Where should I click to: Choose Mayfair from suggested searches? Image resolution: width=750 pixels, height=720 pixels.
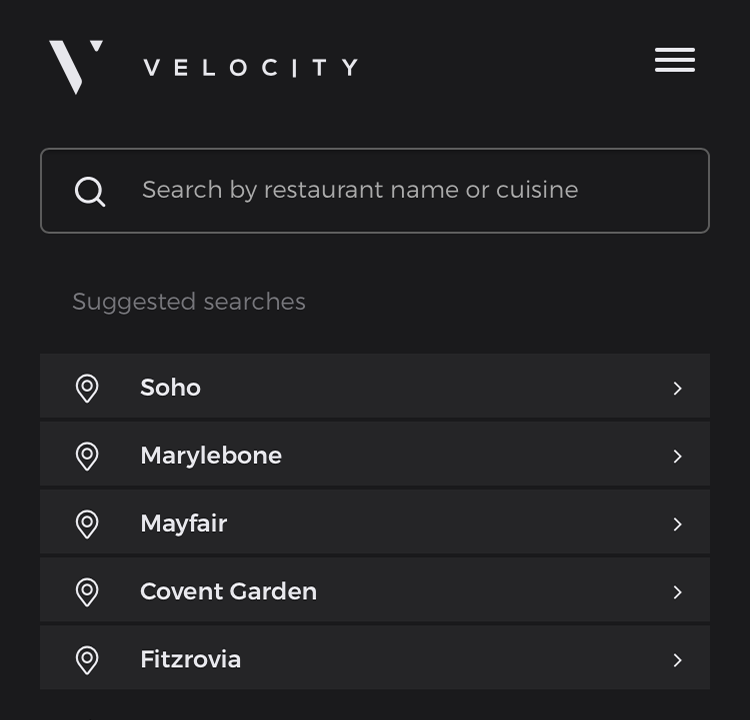[375, 521]
